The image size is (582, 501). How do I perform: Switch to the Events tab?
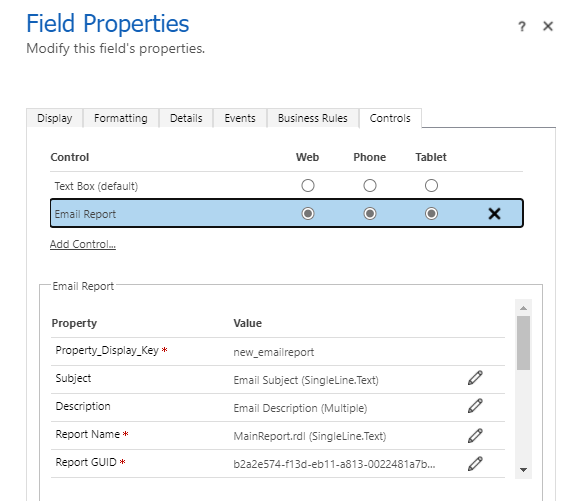240,118
